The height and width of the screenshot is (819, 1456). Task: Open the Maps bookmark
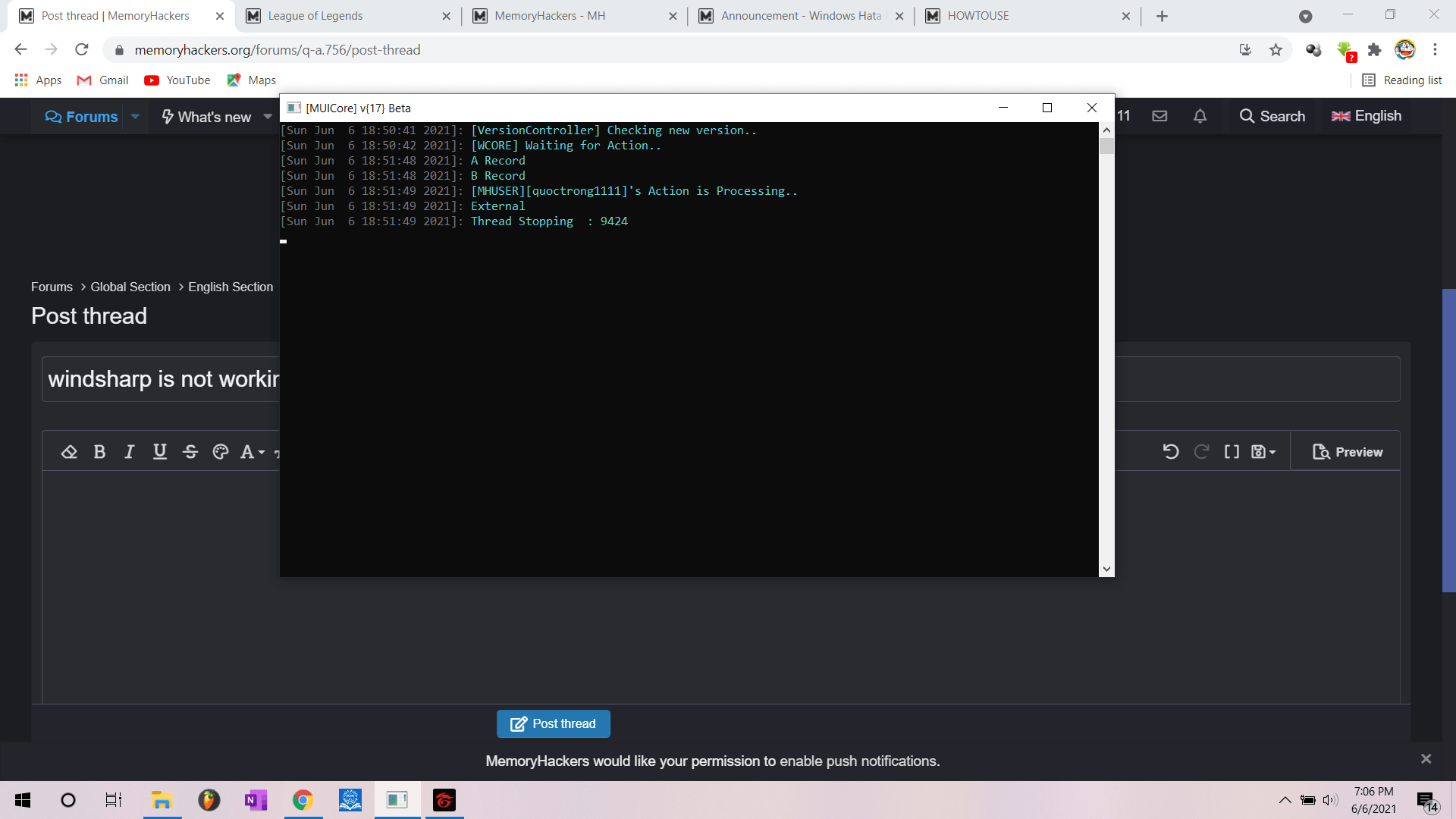(251, 80)
